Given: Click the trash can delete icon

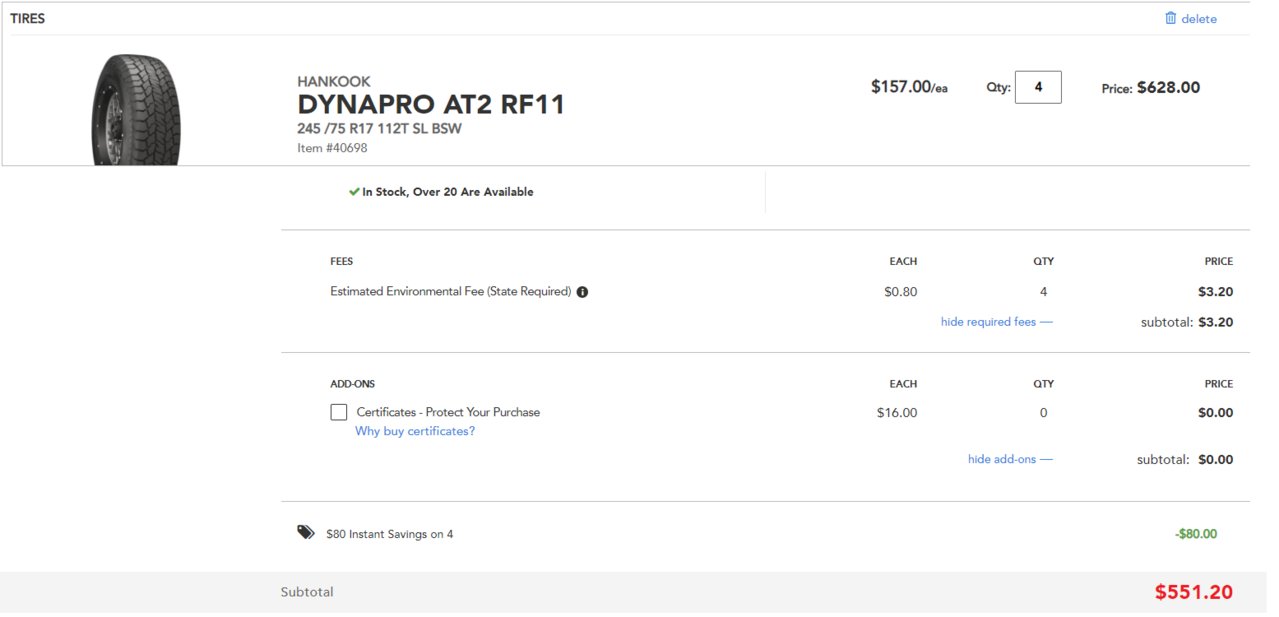Looking at the screenshot, I should pos(1170,18).
